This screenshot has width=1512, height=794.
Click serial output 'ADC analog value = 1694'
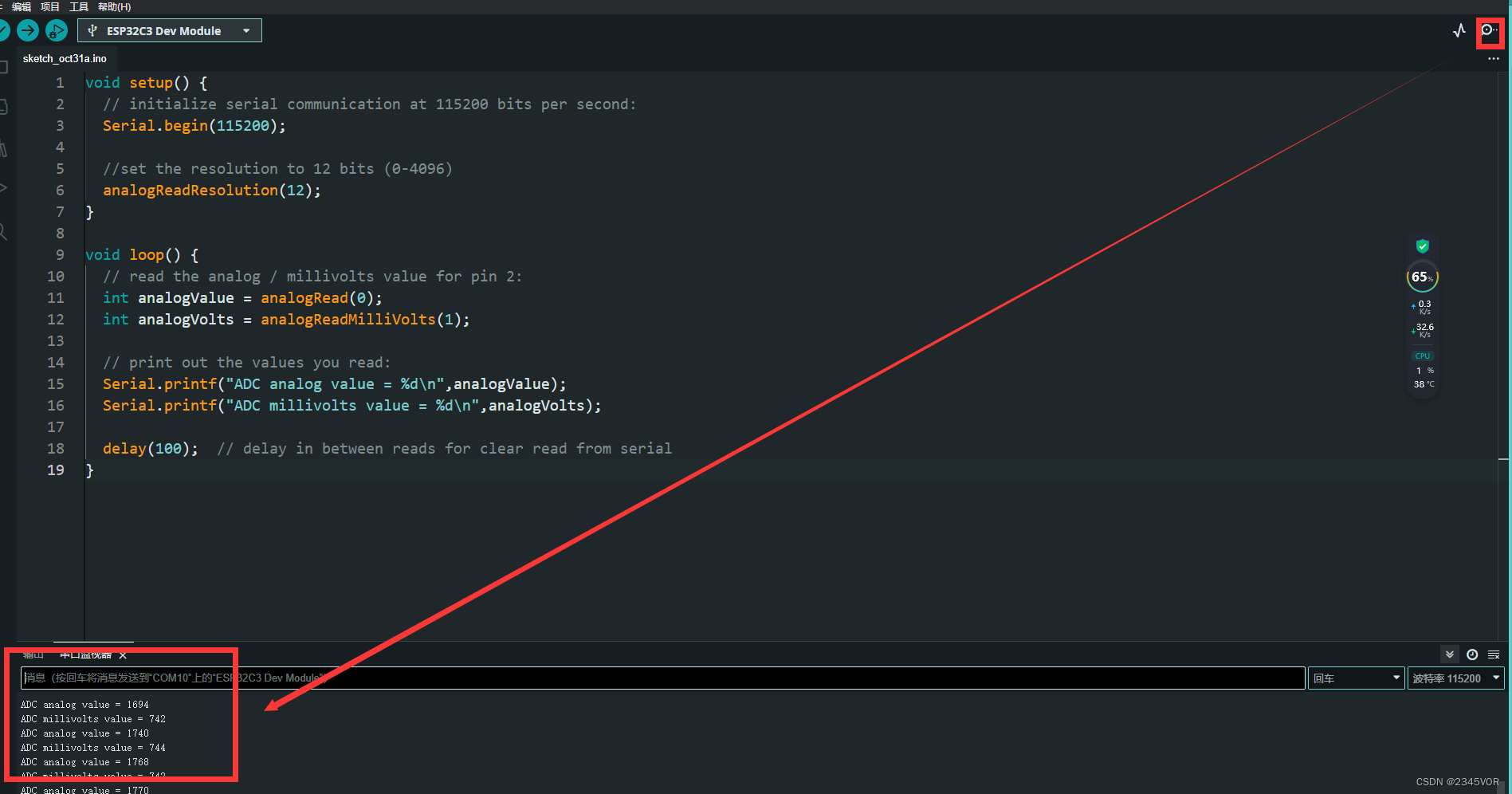[84, 705]
